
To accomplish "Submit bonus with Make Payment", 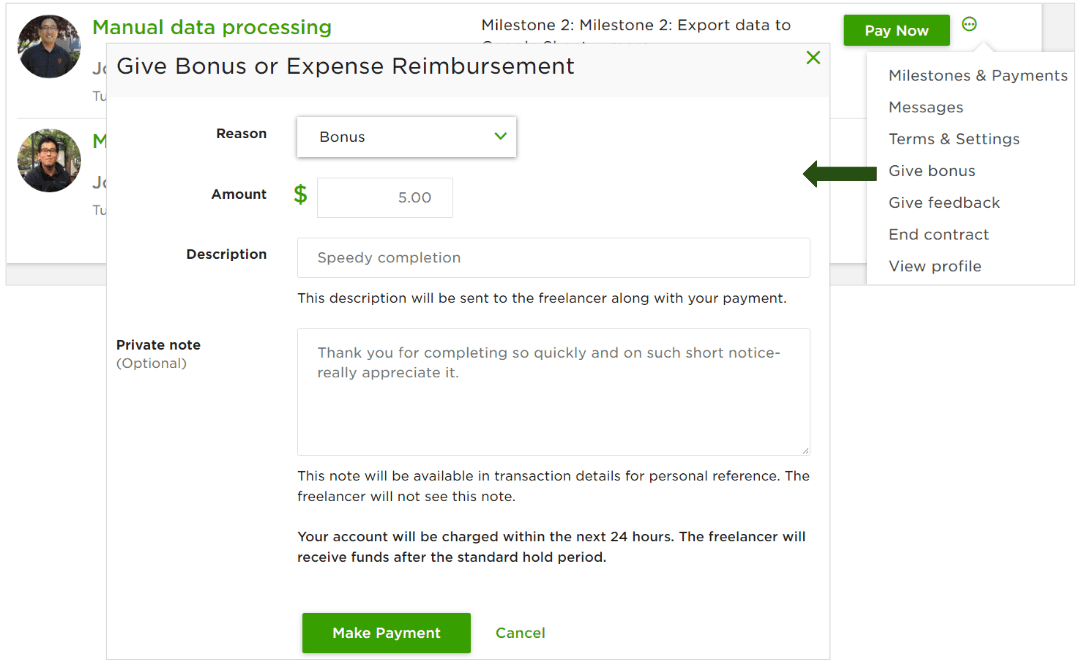I will pyautogui.click(x=386, y=633).
